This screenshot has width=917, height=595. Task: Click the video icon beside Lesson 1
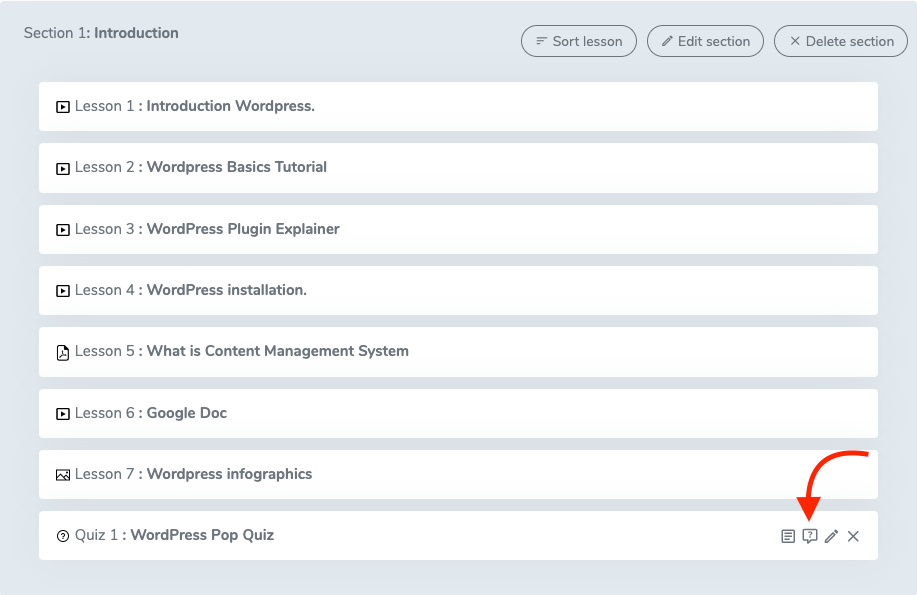[x=63, y=107]
